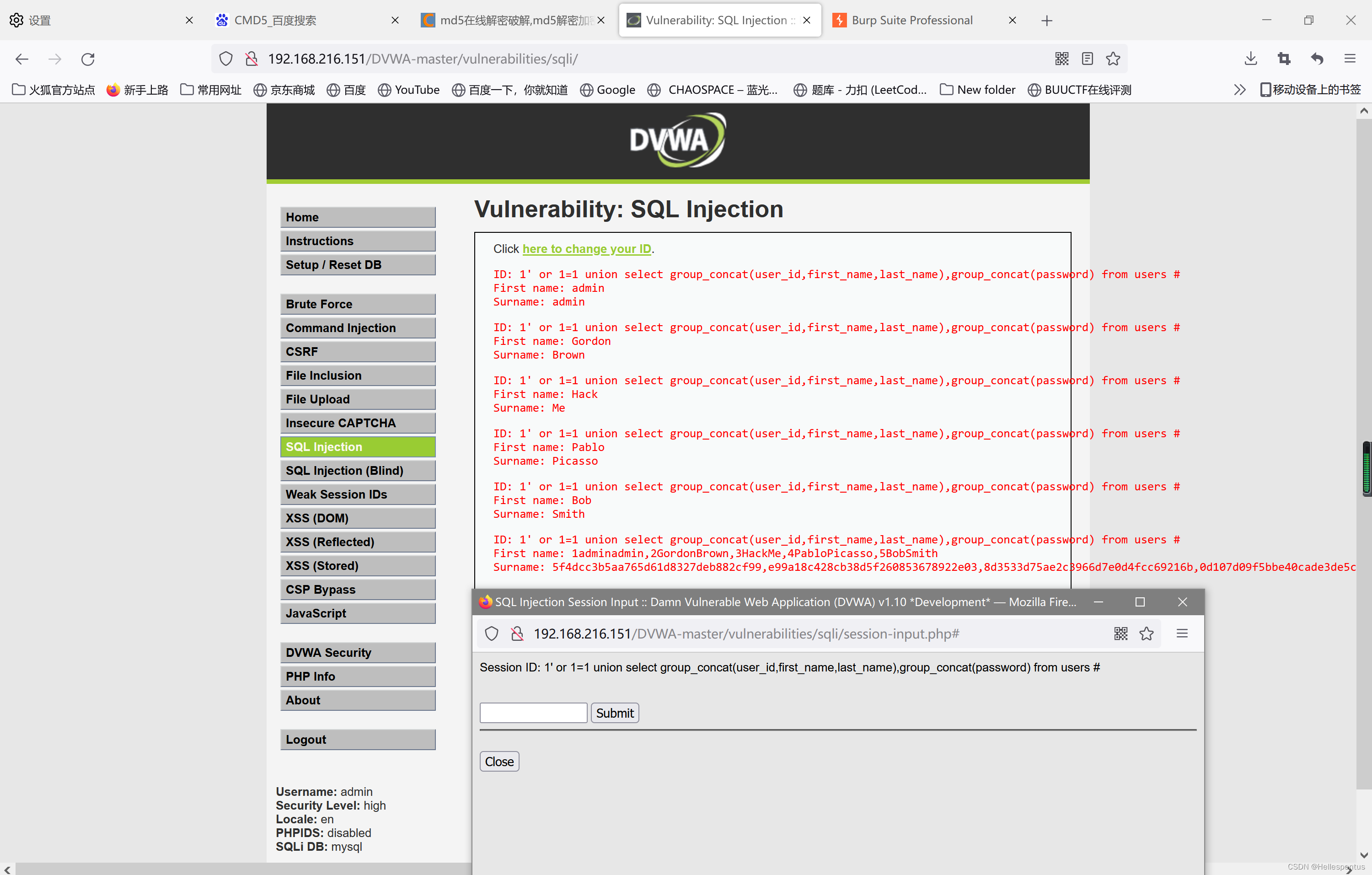Switch to the settings tab

[102, 21]
